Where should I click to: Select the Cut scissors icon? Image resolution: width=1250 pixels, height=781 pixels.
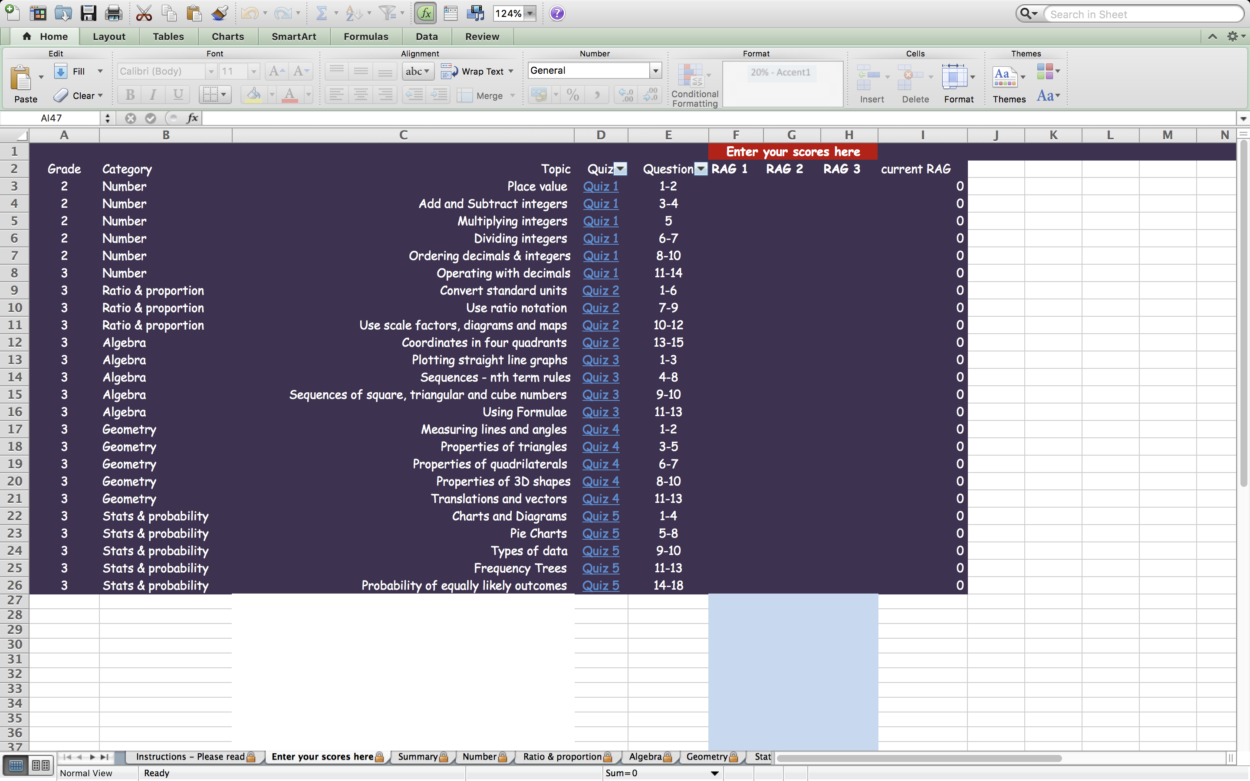point(144,13)
